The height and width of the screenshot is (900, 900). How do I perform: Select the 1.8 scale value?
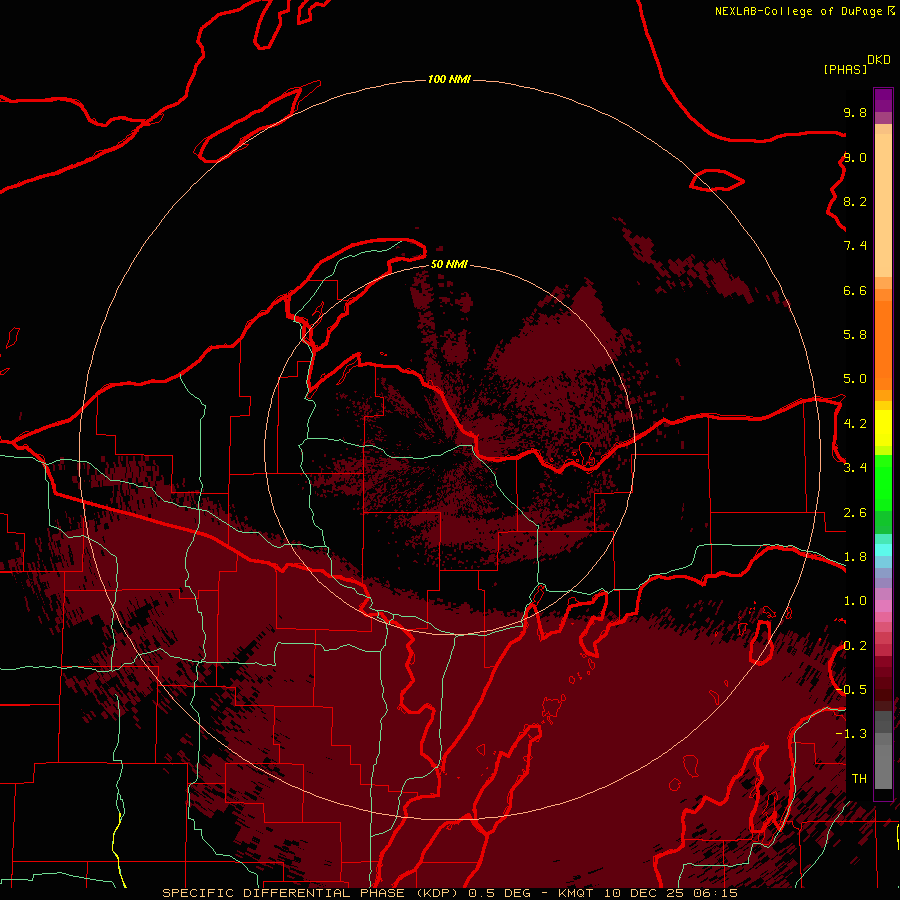click(x=855, y=557)
